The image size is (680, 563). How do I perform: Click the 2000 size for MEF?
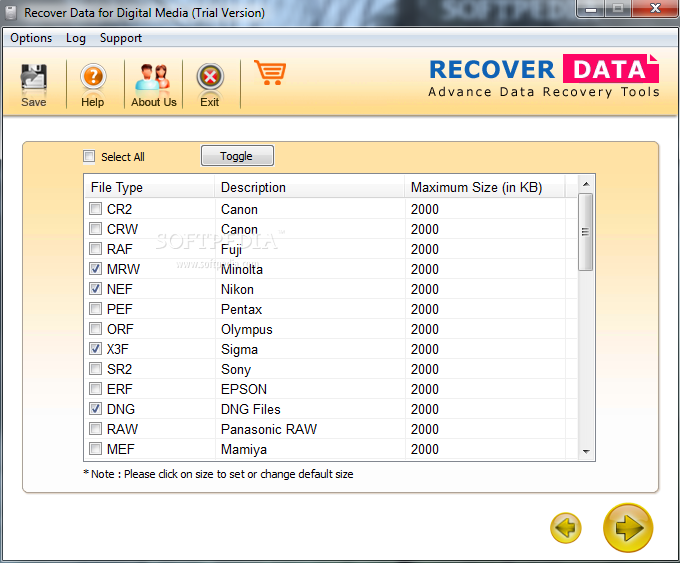(425, 449)
